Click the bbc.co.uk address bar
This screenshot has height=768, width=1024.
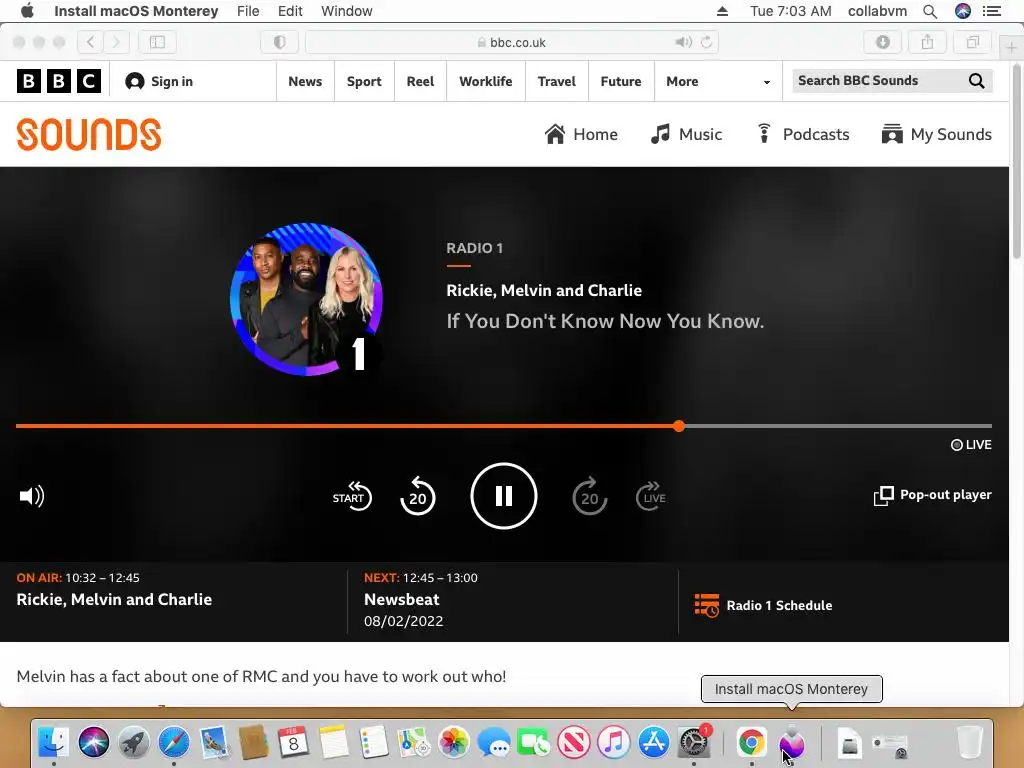[511, 42]
